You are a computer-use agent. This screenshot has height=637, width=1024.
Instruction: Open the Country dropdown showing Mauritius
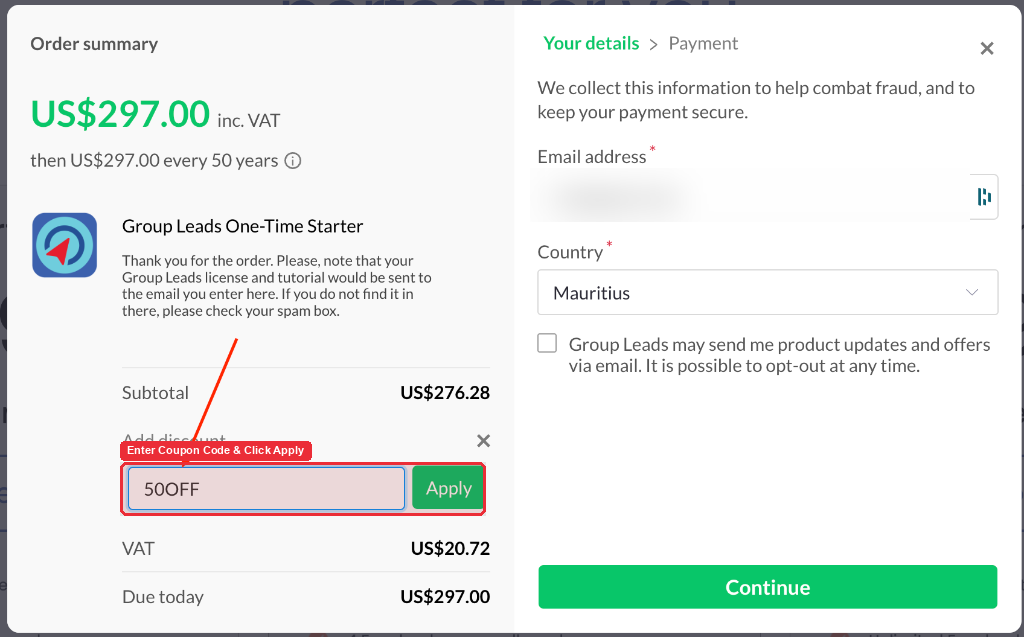[767, 292]
